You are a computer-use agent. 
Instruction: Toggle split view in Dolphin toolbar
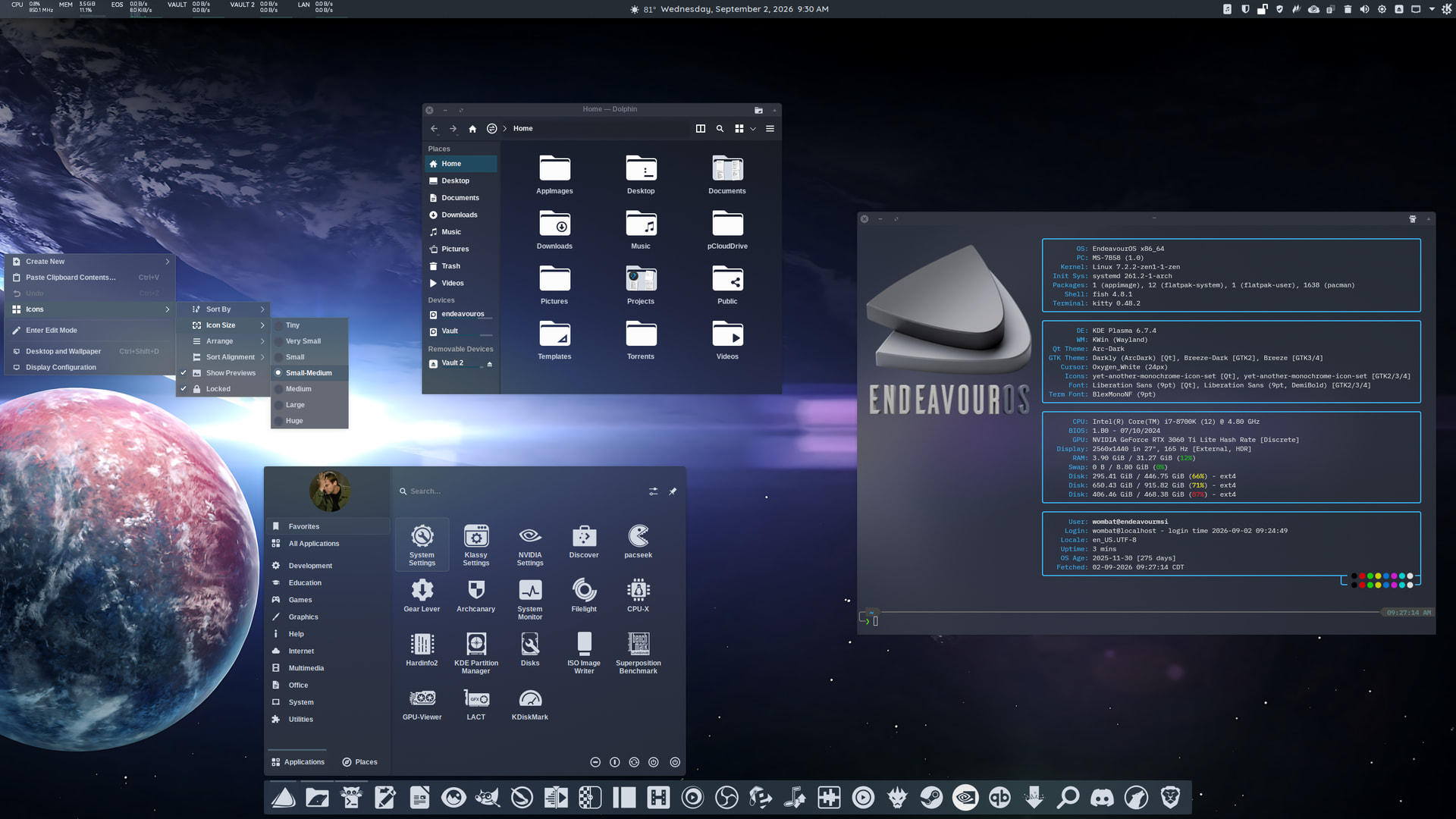pyautogui.click(x=701, y=129)
